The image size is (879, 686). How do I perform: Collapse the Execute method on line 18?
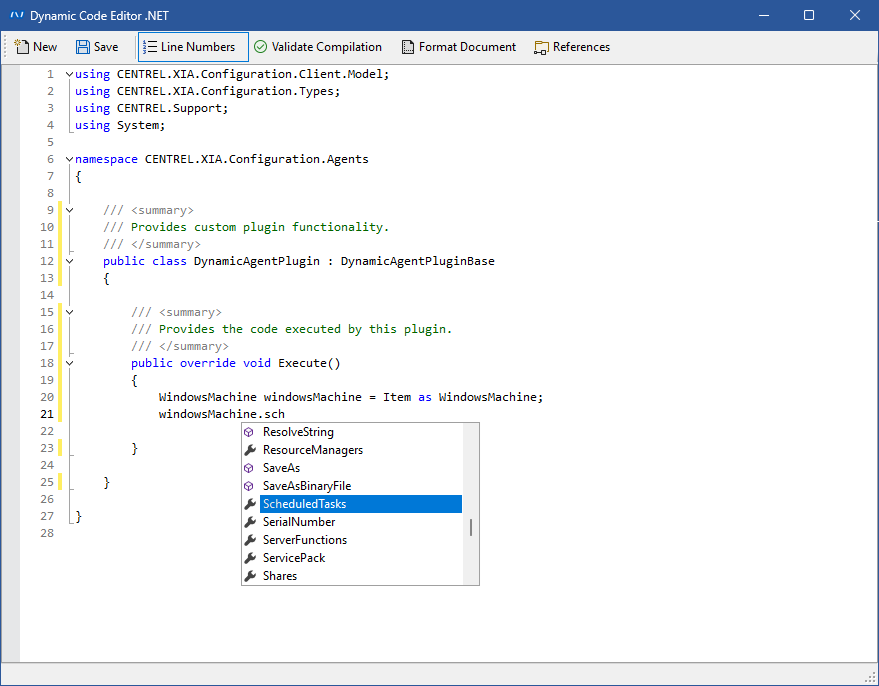(x=69, y=363)
